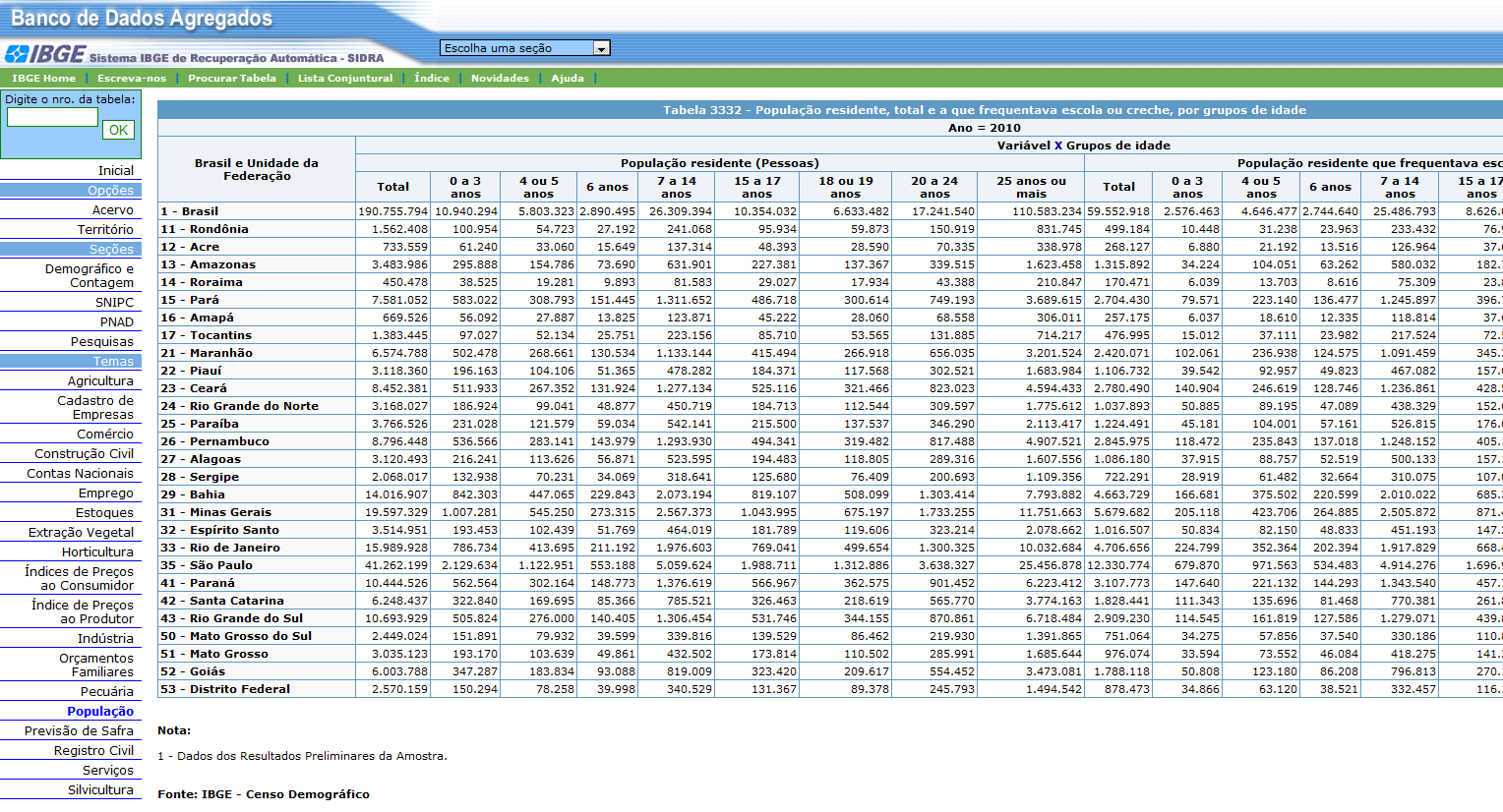The height and width of the screenshot is (812, 1503).
Task: Click 'Brasil e Unidade da Federação' header
Action: point(257,169)
